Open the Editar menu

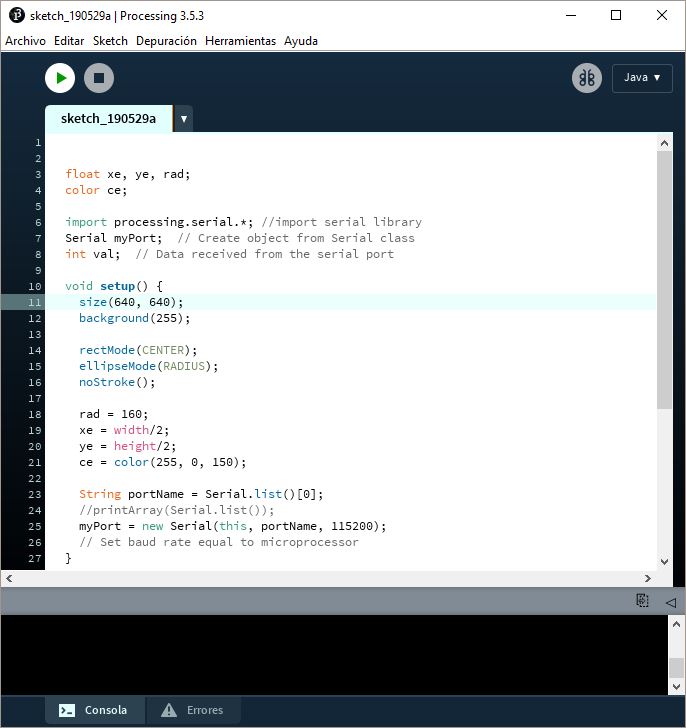click(x=69, y=41)
